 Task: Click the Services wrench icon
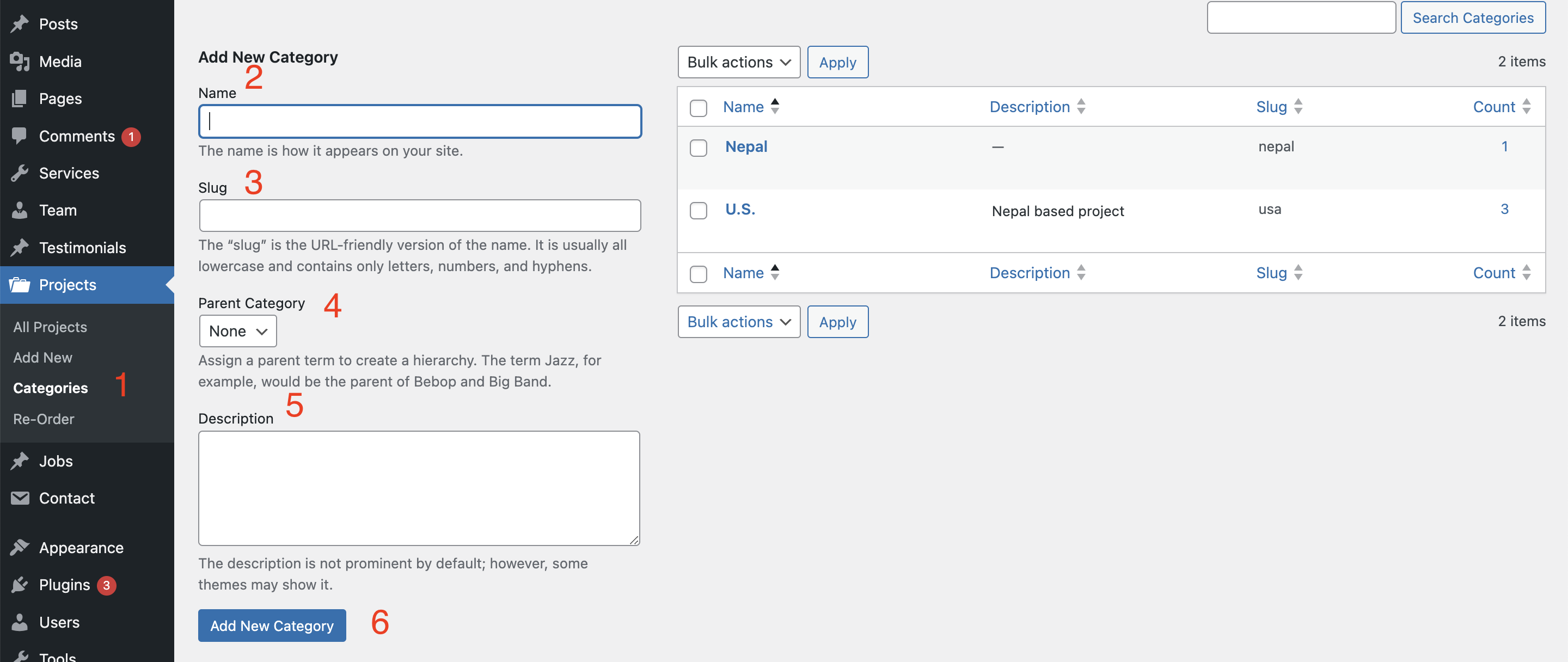[x=20, y=174]
